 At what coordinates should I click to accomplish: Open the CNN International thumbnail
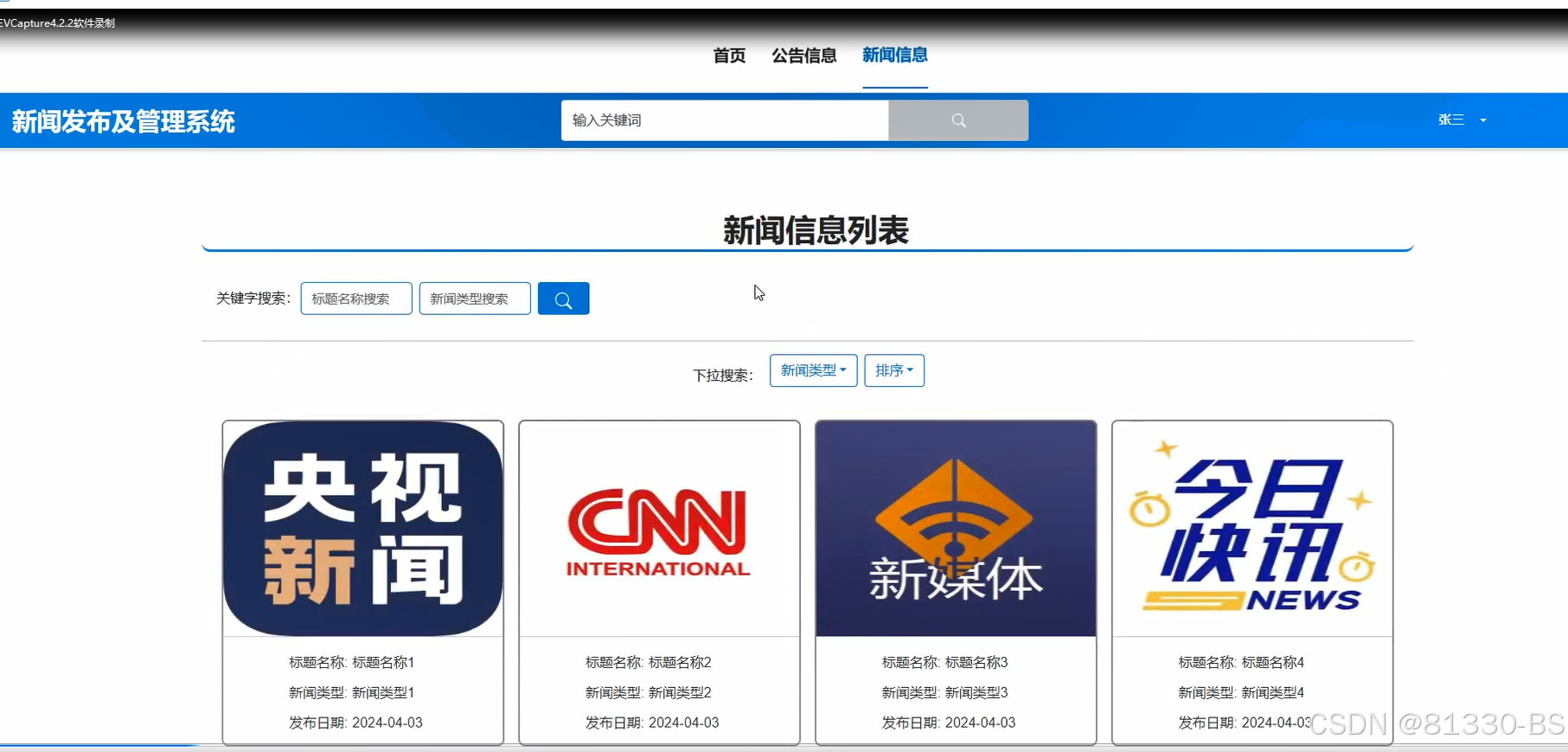(x=659, y=529)
